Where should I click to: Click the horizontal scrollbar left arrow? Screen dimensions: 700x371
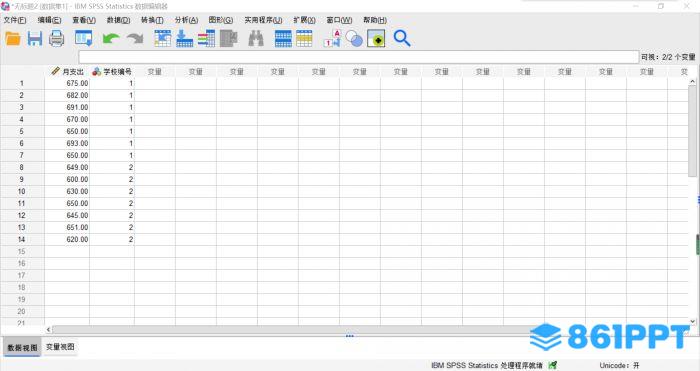point(48,329)
